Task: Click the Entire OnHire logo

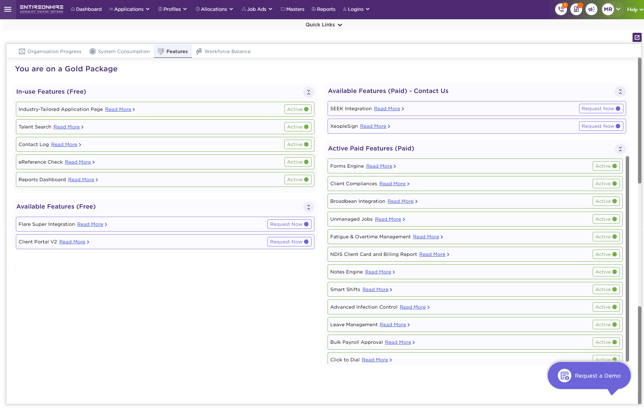Action: [x=41, y=9]
